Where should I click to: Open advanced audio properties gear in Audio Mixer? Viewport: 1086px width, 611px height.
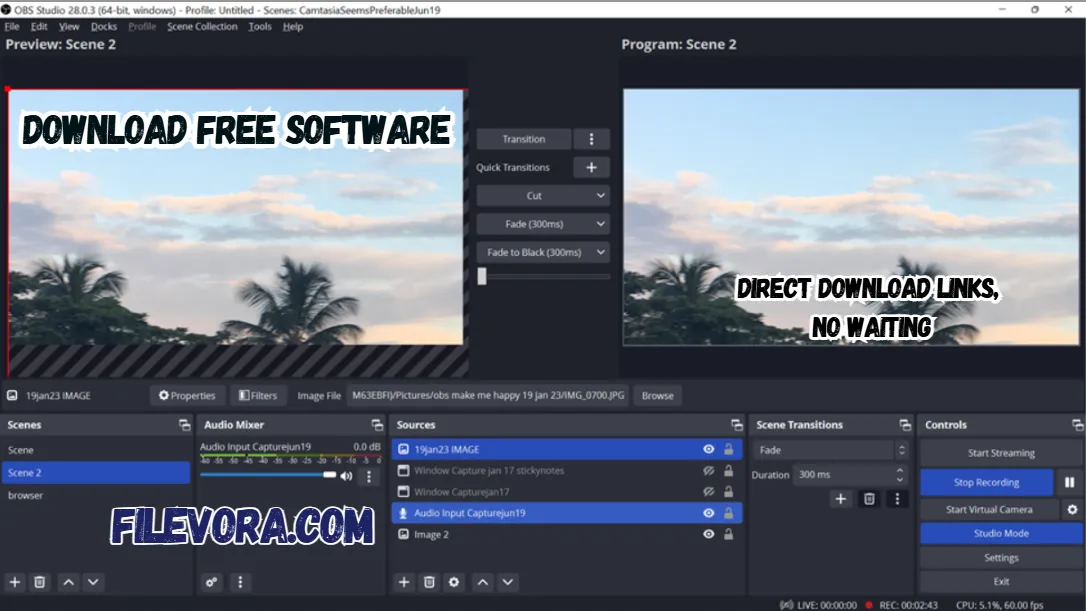(x=211, y=581)
